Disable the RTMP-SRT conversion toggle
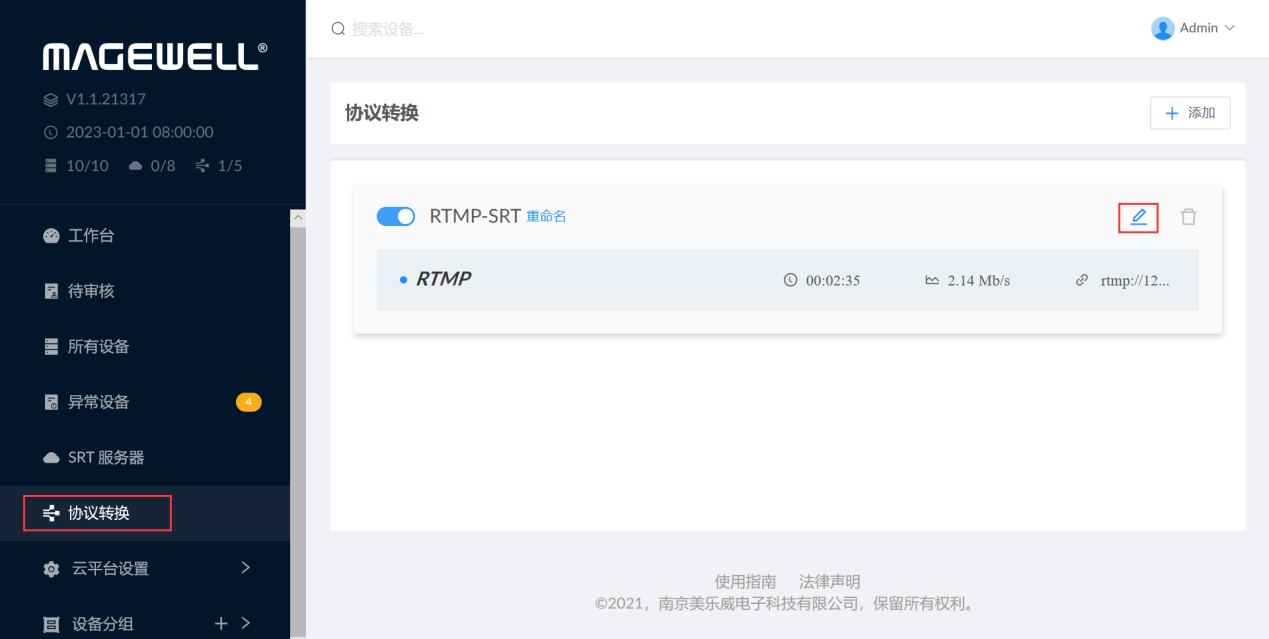Viewport: 1269px width, 639px height. pos(396,216)
